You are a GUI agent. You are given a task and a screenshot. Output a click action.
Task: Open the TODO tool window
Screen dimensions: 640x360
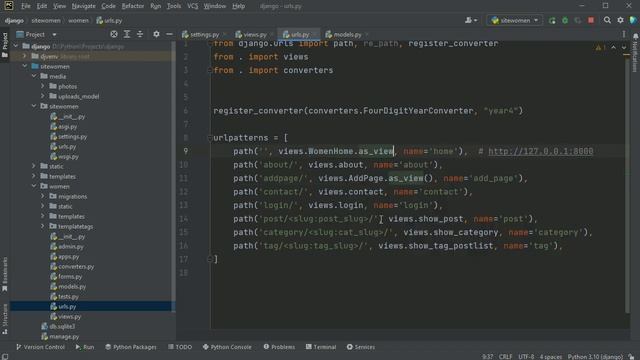tap(180, 347)
